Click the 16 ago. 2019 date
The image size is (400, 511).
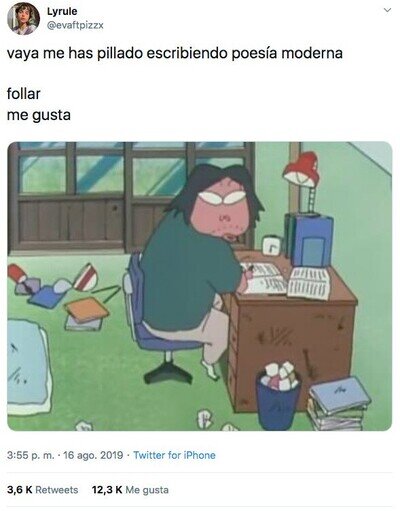[93, 455]
